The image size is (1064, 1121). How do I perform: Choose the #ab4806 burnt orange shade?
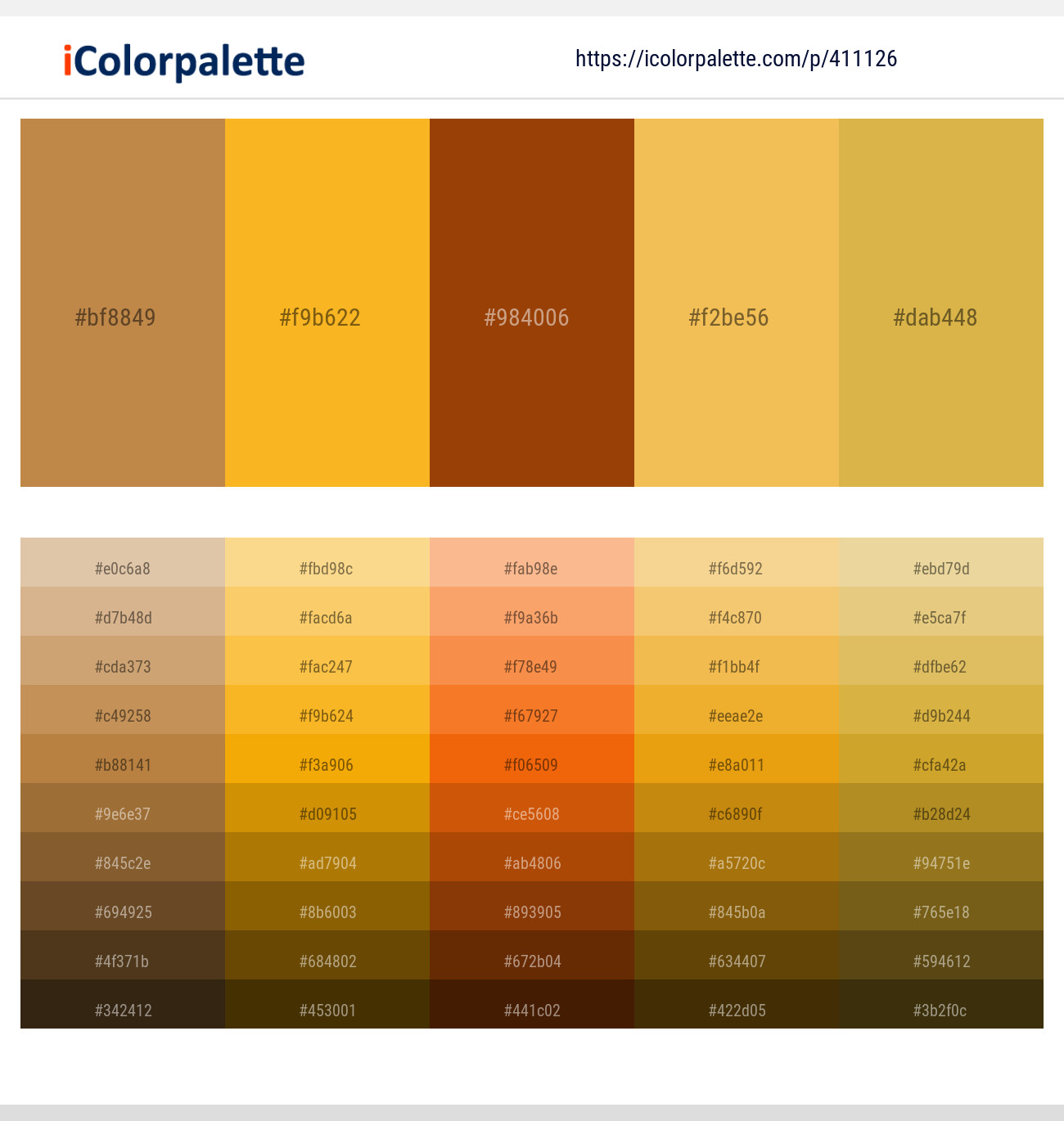(x=532, y=857)
